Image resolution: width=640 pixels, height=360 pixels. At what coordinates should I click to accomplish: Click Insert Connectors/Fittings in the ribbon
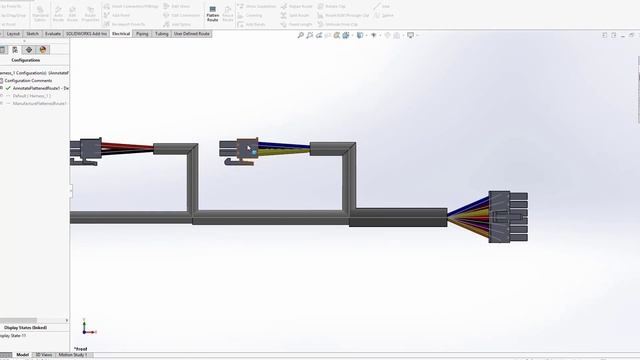click(x=131, y=6)
